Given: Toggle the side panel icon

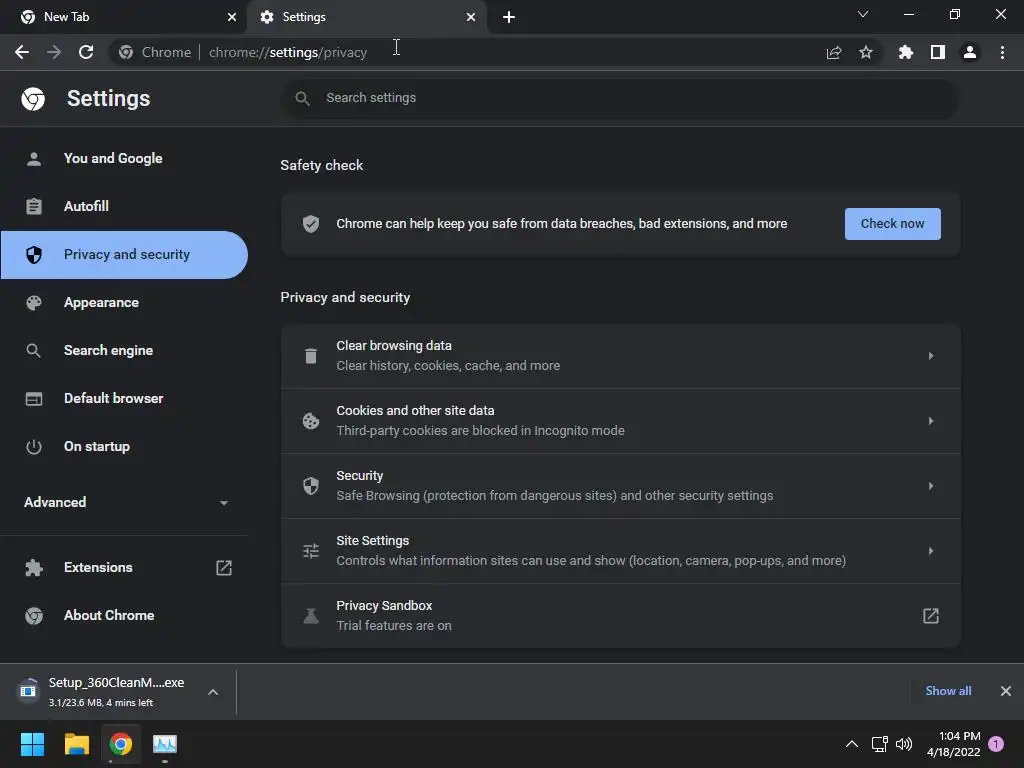Looking at the screenshot, I should (x=937, y=52).
